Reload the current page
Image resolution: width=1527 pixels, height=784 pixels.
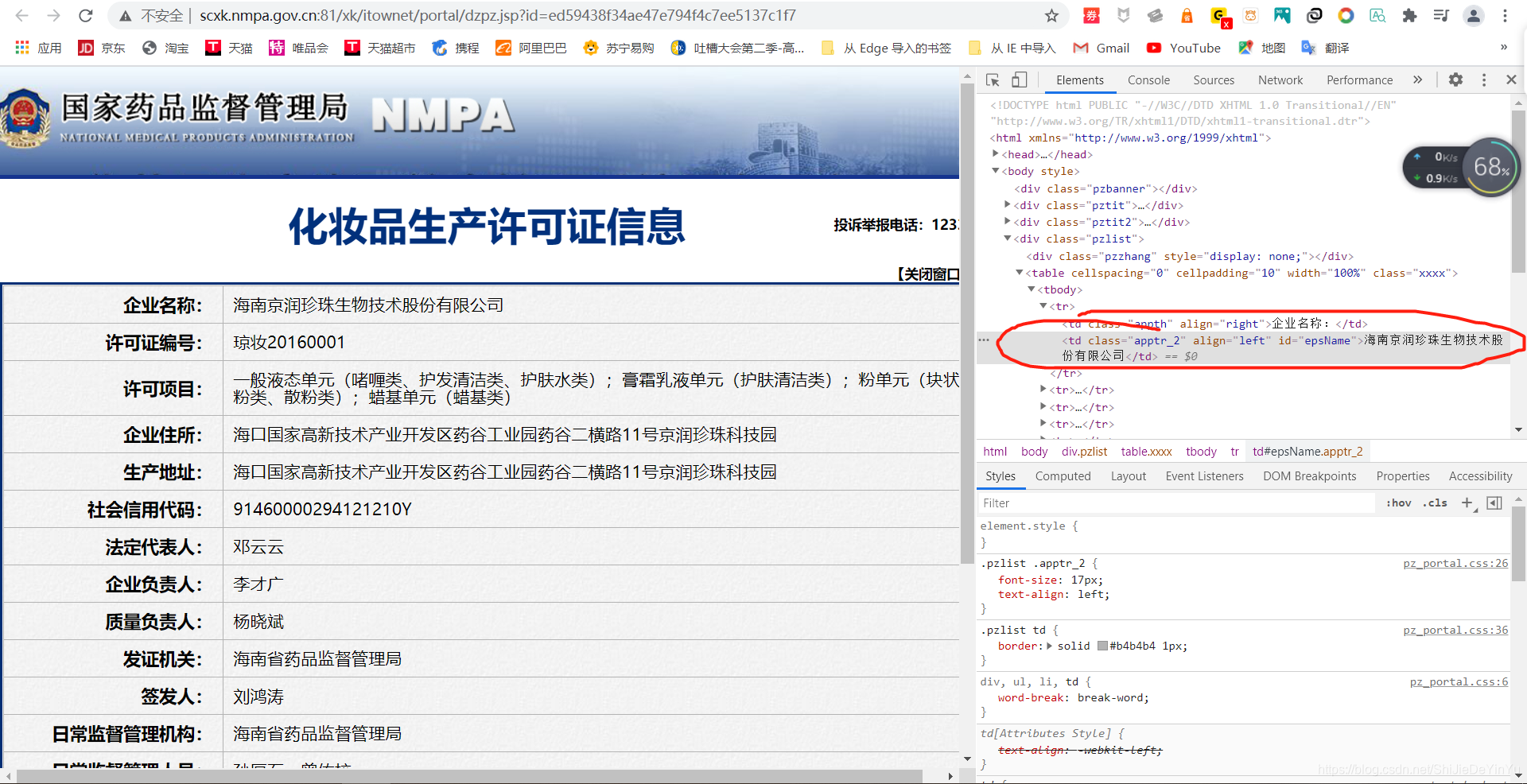point(86,15)
